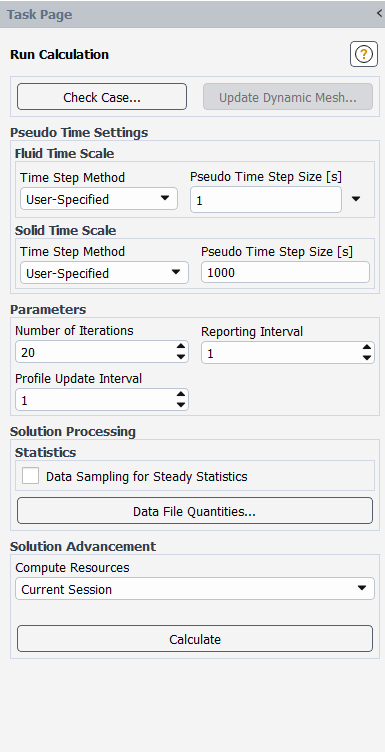Open Fluid Time Scale Time Step Method dropdown
Viewport: 385px width, 752px height.
pos(99,199)
